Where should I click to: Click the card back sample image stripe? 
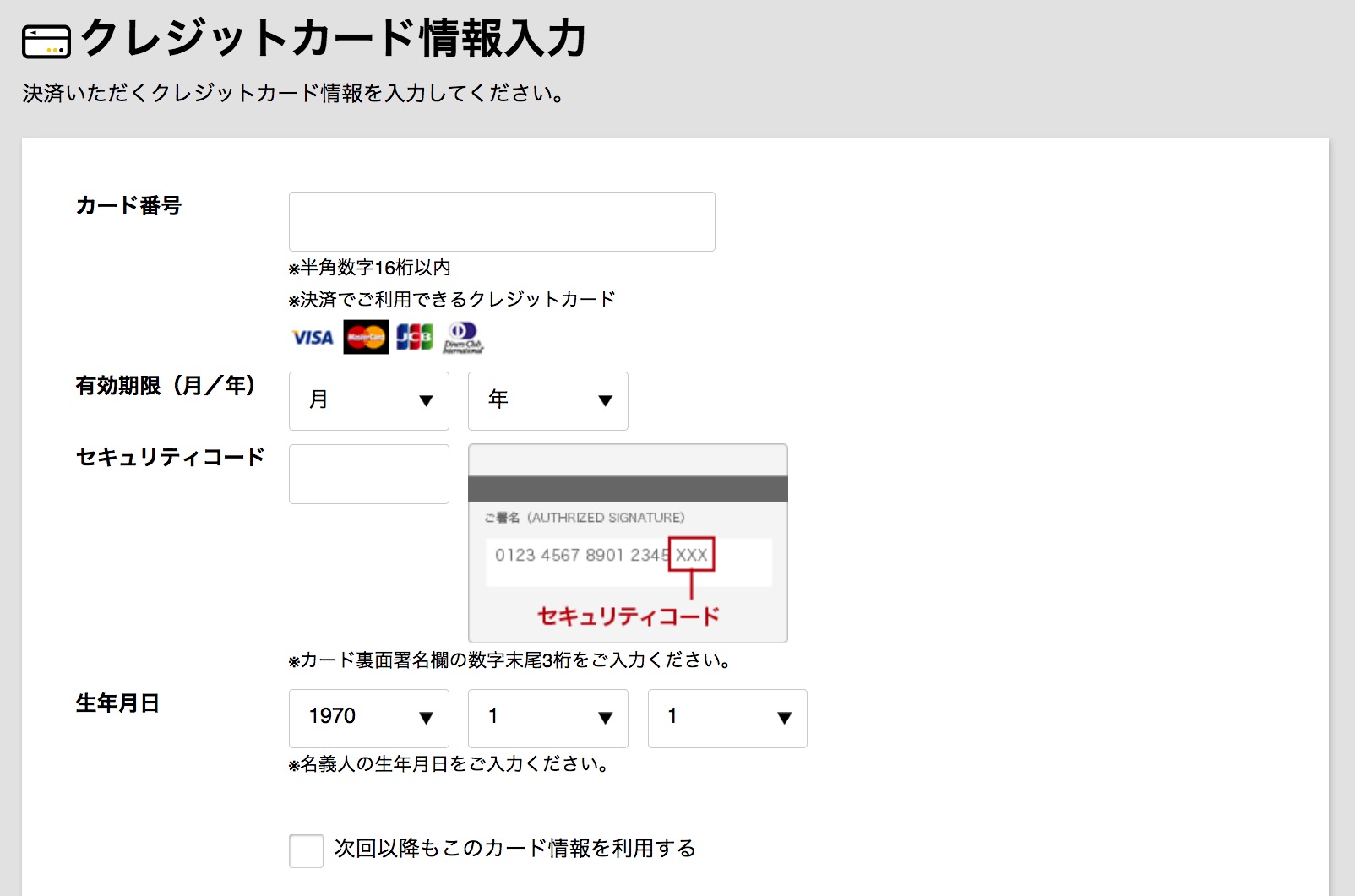628,488
